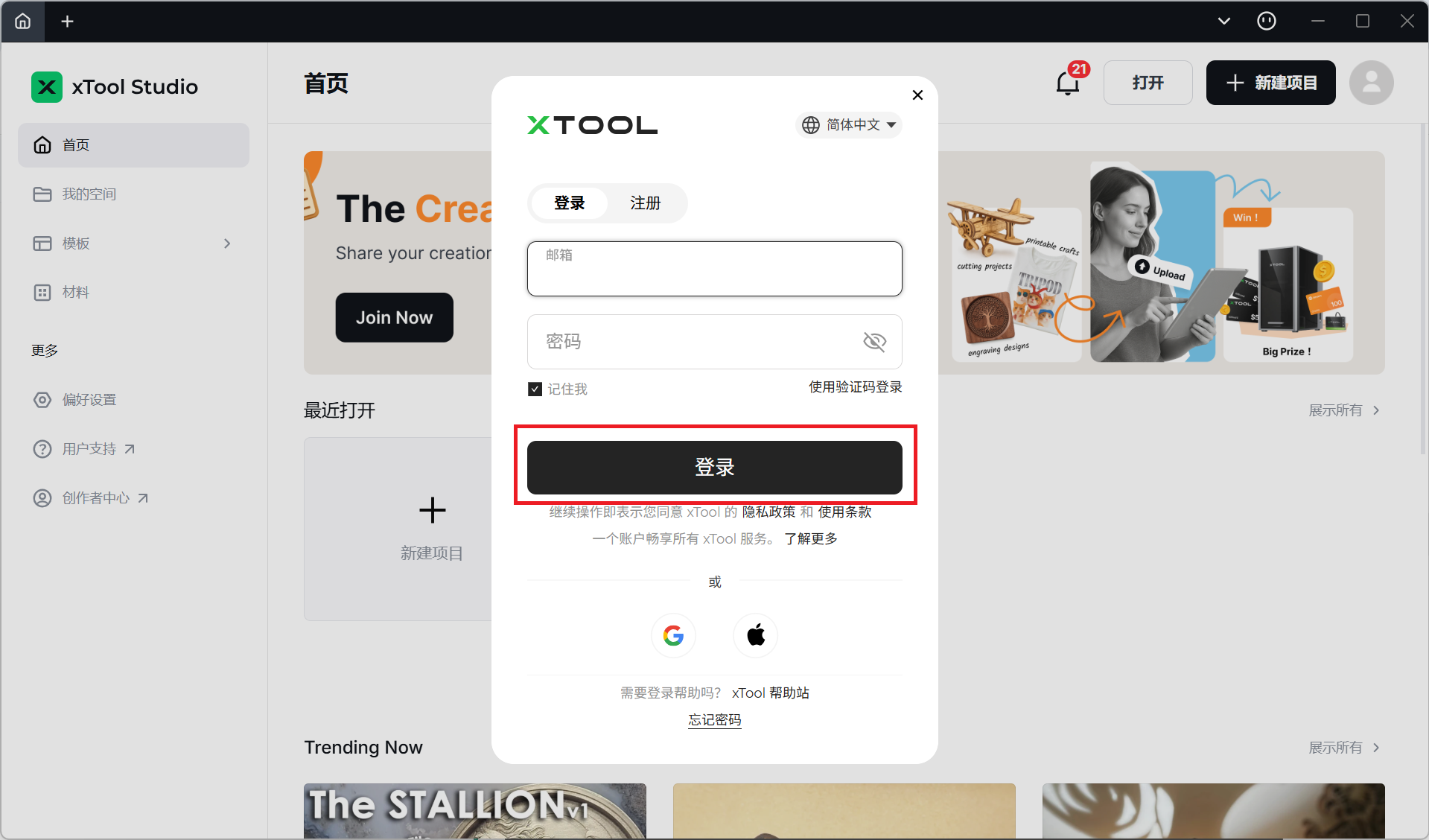Click the 邮箱 input field
Image resolution: width=1429 pixels, height=840 pixels.
click(x=714, y=269)
